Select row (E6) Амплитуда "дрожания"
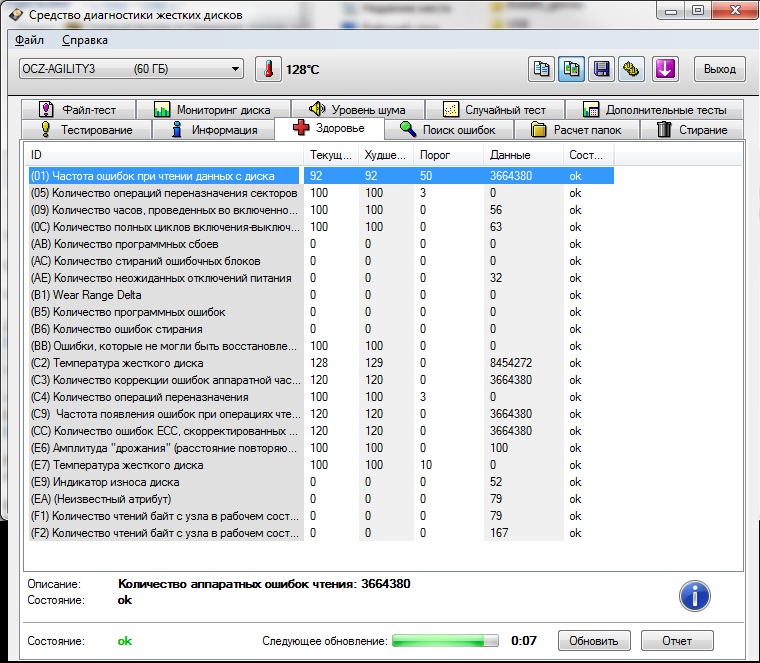 321,448
